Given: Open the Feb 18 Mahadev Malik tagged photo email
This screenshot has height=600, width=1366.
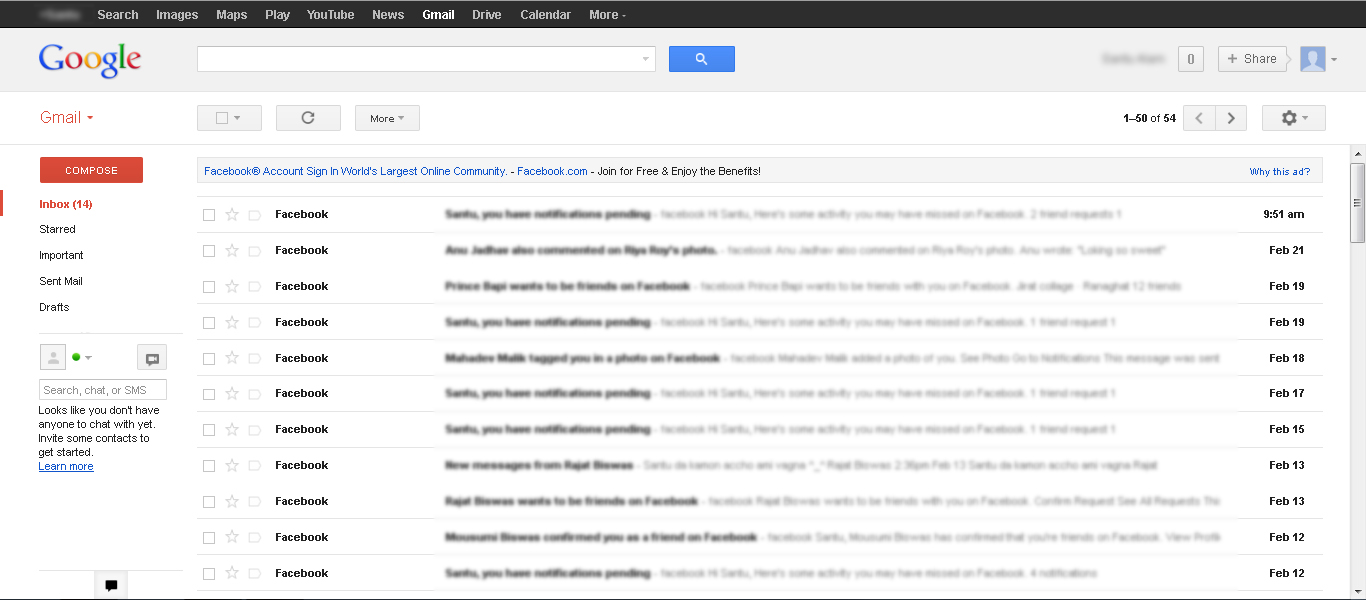Looking at the screenshot, I should point(760,358).
